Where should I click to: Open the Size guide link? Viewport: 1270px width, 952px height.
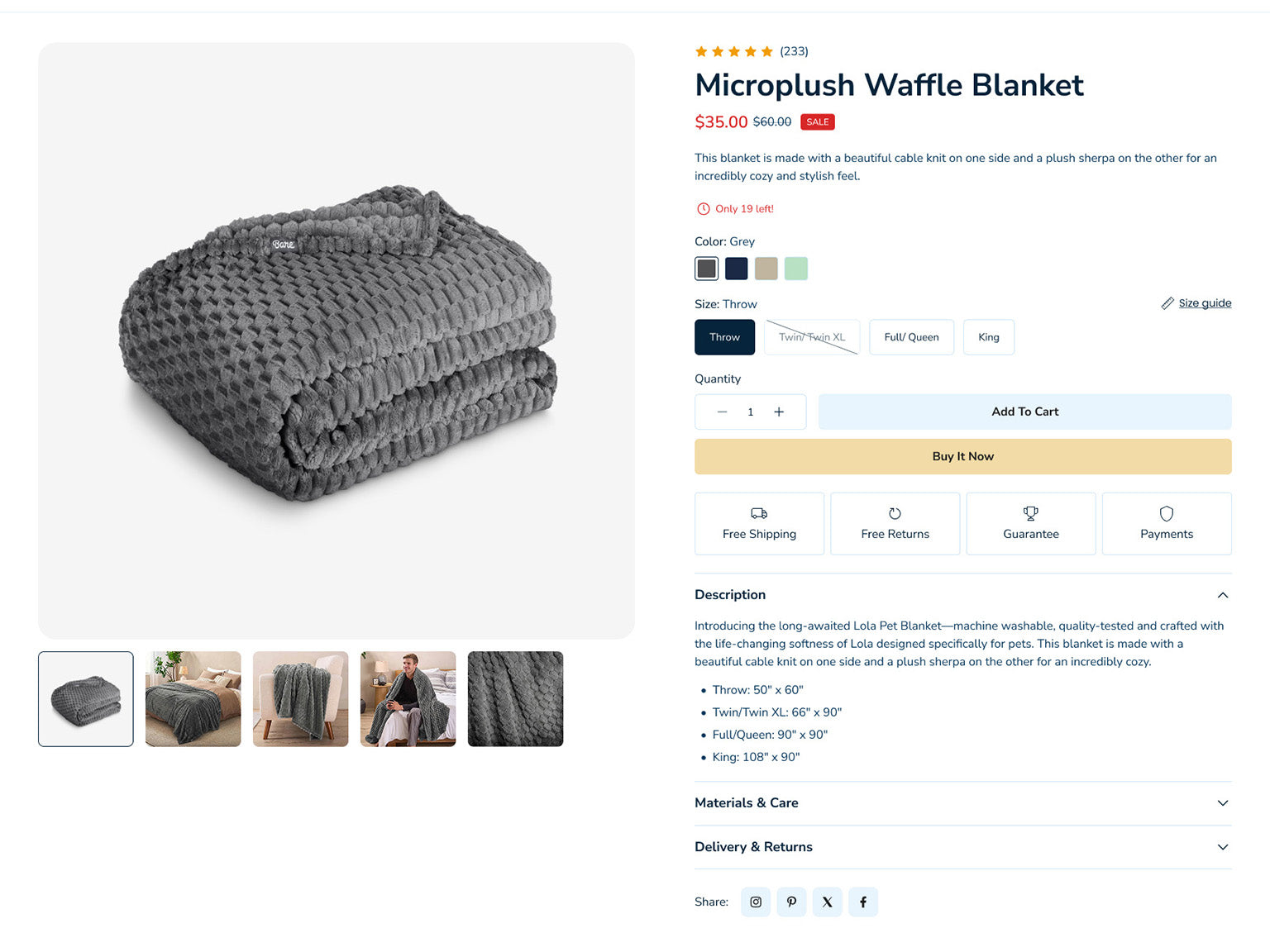pos(1204,303)
